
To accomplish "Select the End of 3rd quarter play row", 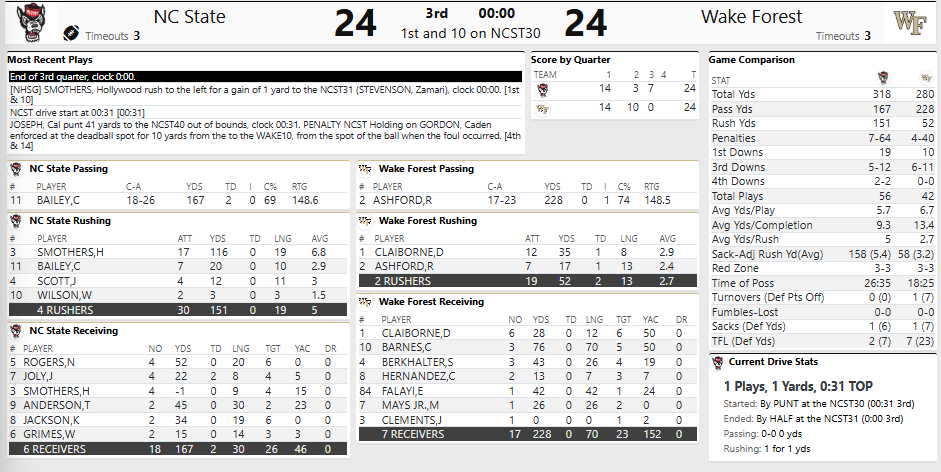I will pos(265,77).
